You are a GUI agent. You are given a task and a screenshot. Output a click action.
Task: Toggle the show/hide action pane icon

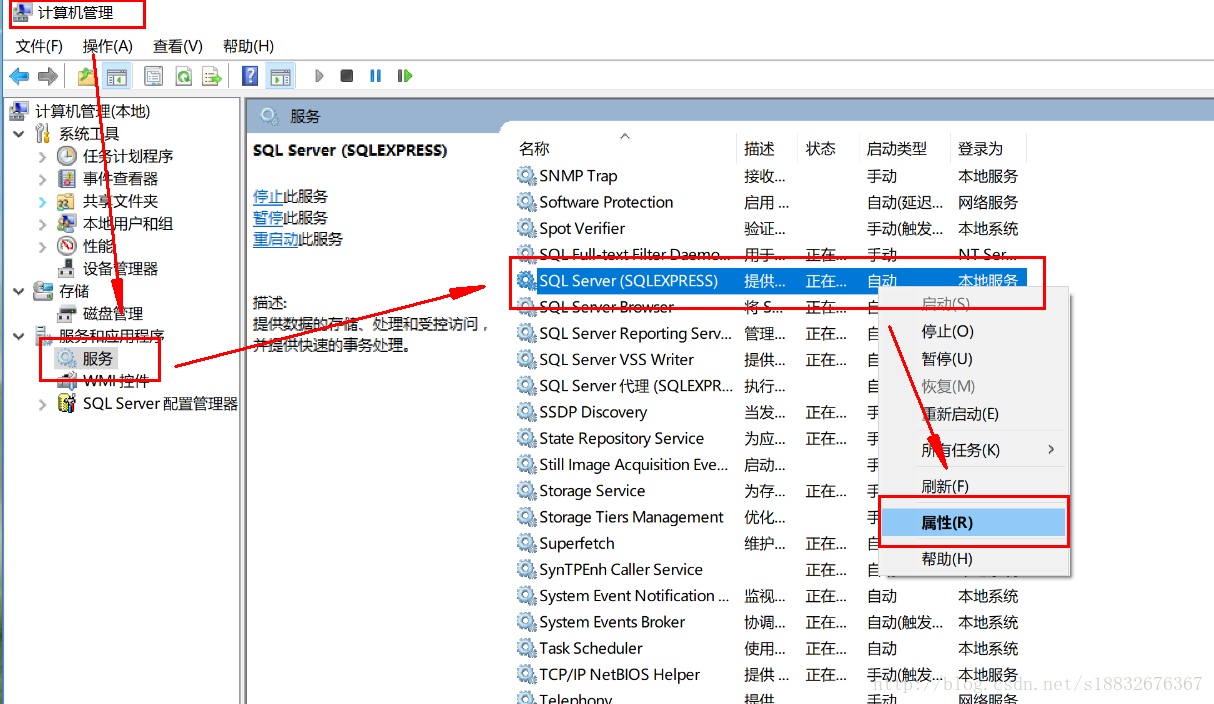[280, 76]
